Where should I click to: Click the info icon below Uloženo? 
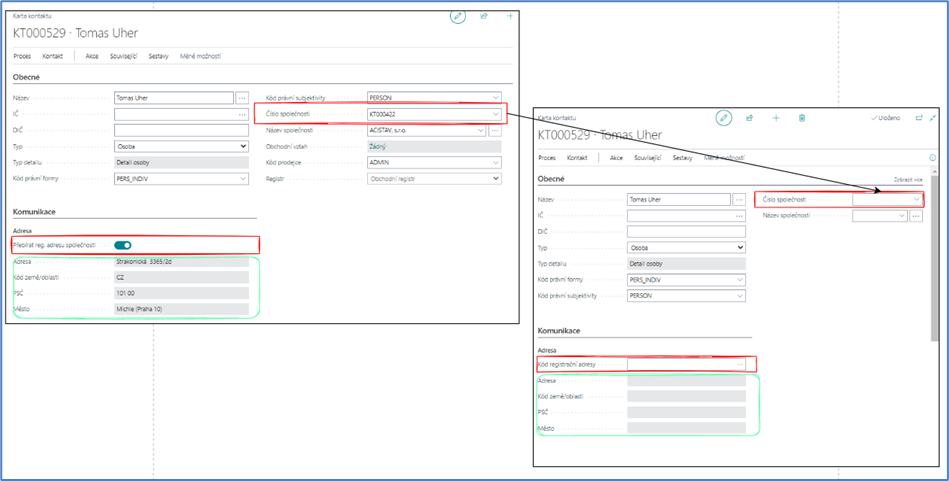tap(932, 158)
